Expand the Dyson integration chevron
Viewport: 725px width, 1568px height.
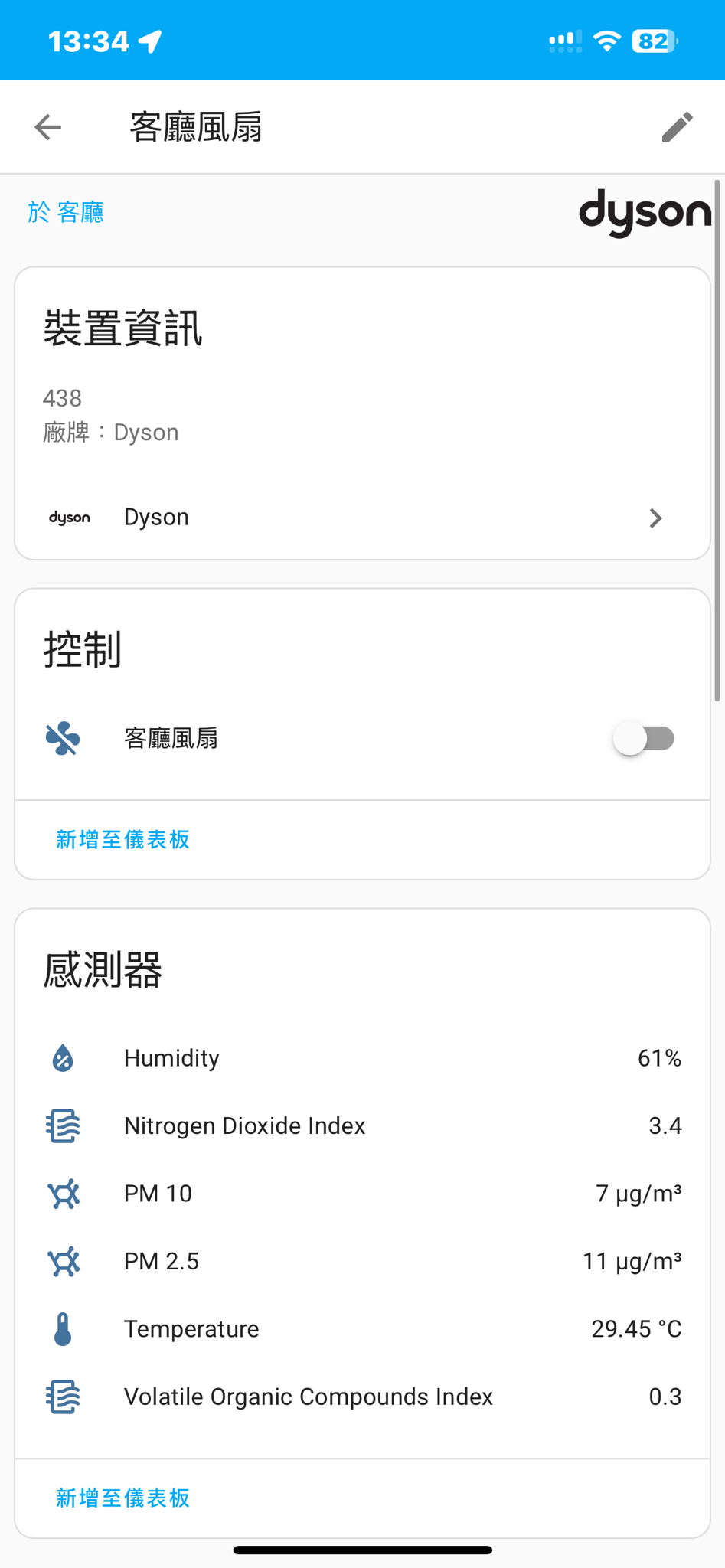point(655,518)
